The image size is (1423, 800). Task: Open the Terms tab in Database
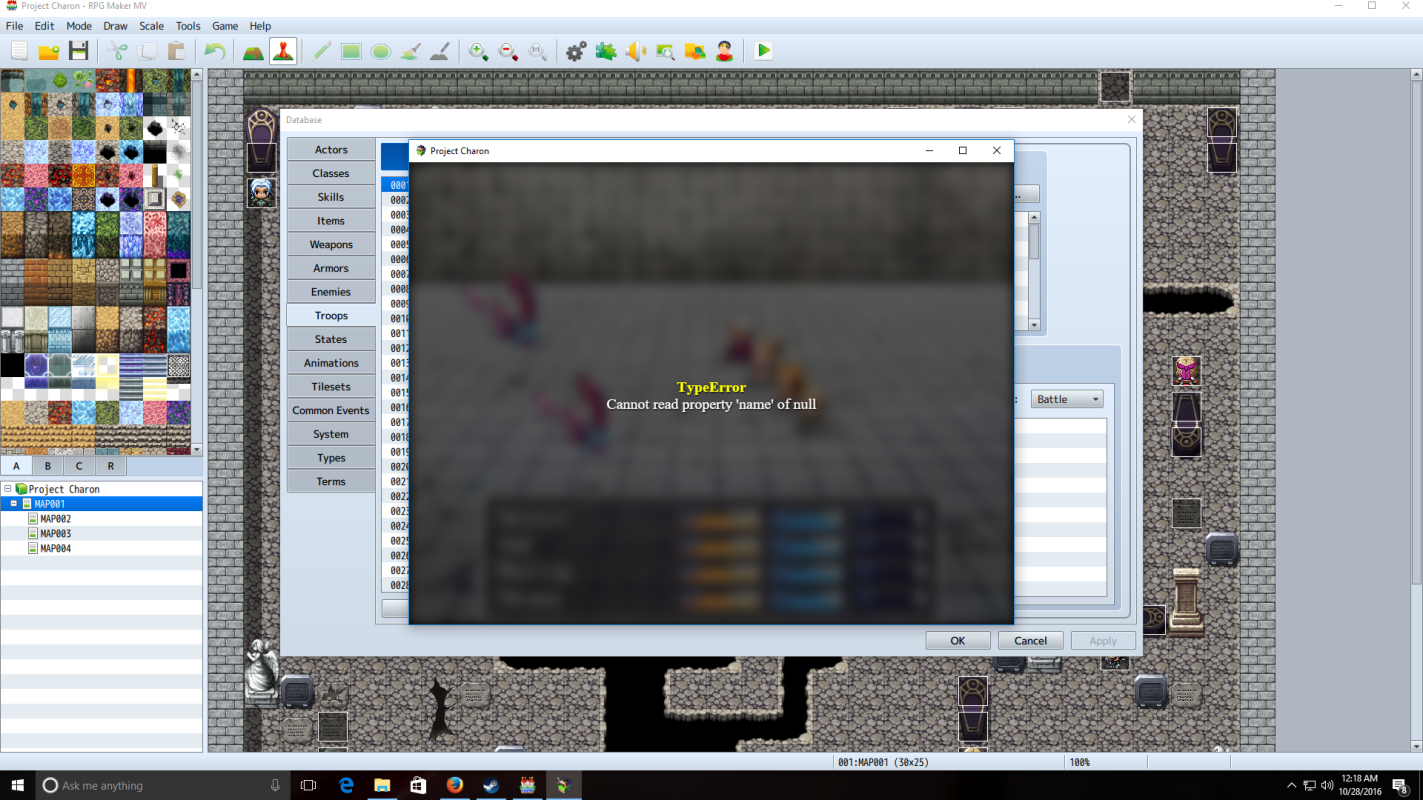tap(331, 481)
